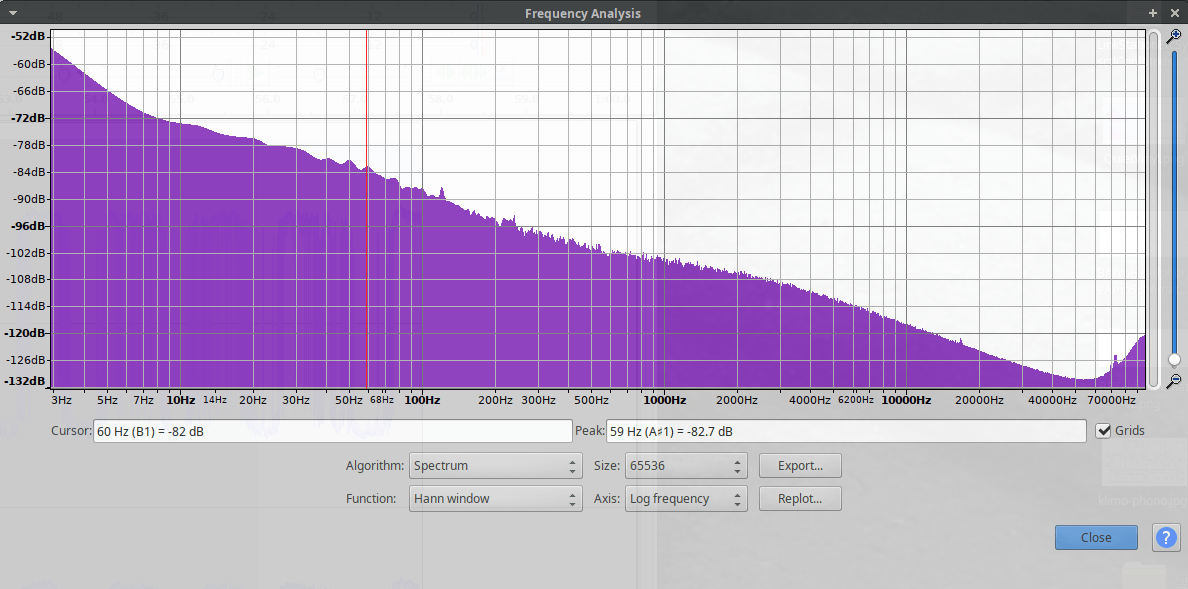Click the -72dB level axis label
This screenshot has width=1188, height=589.
point(27,118)
